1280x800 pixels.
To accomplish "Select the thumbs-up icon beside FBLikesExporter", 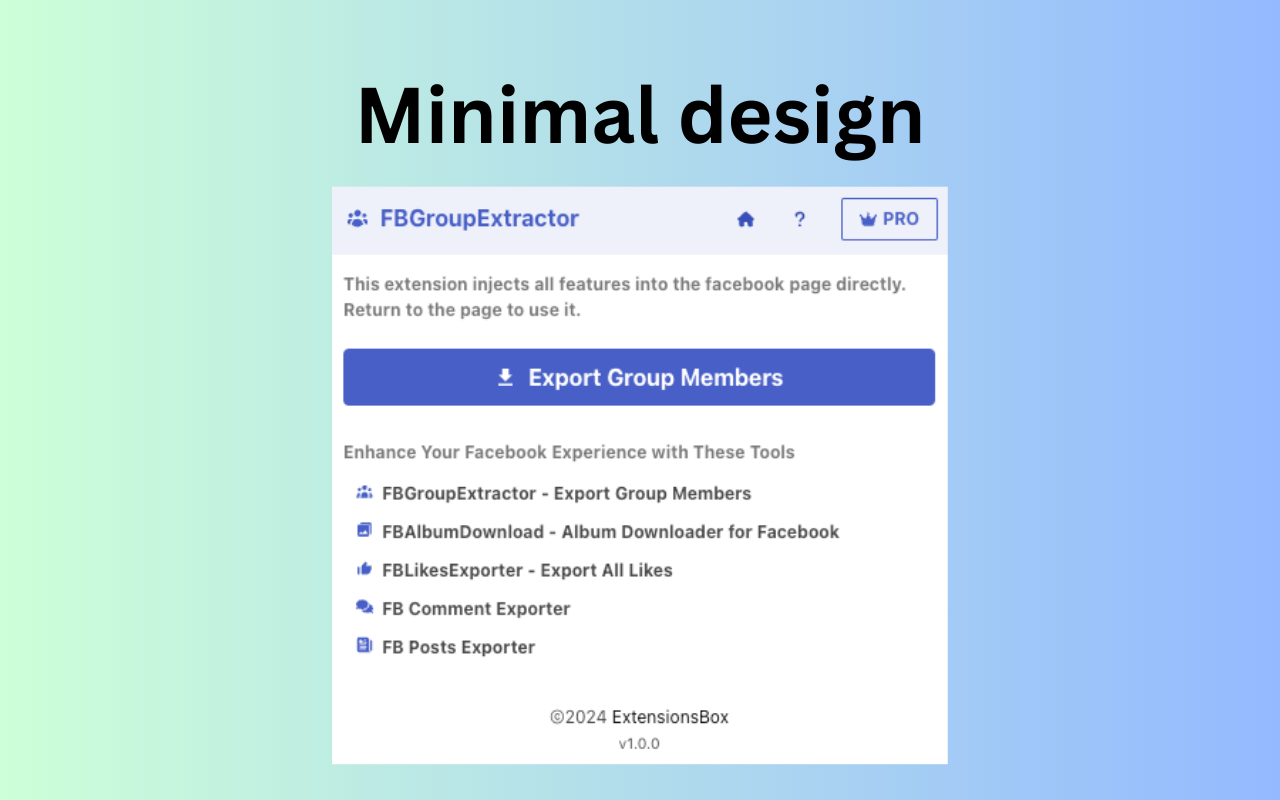I will coord(364,568).
